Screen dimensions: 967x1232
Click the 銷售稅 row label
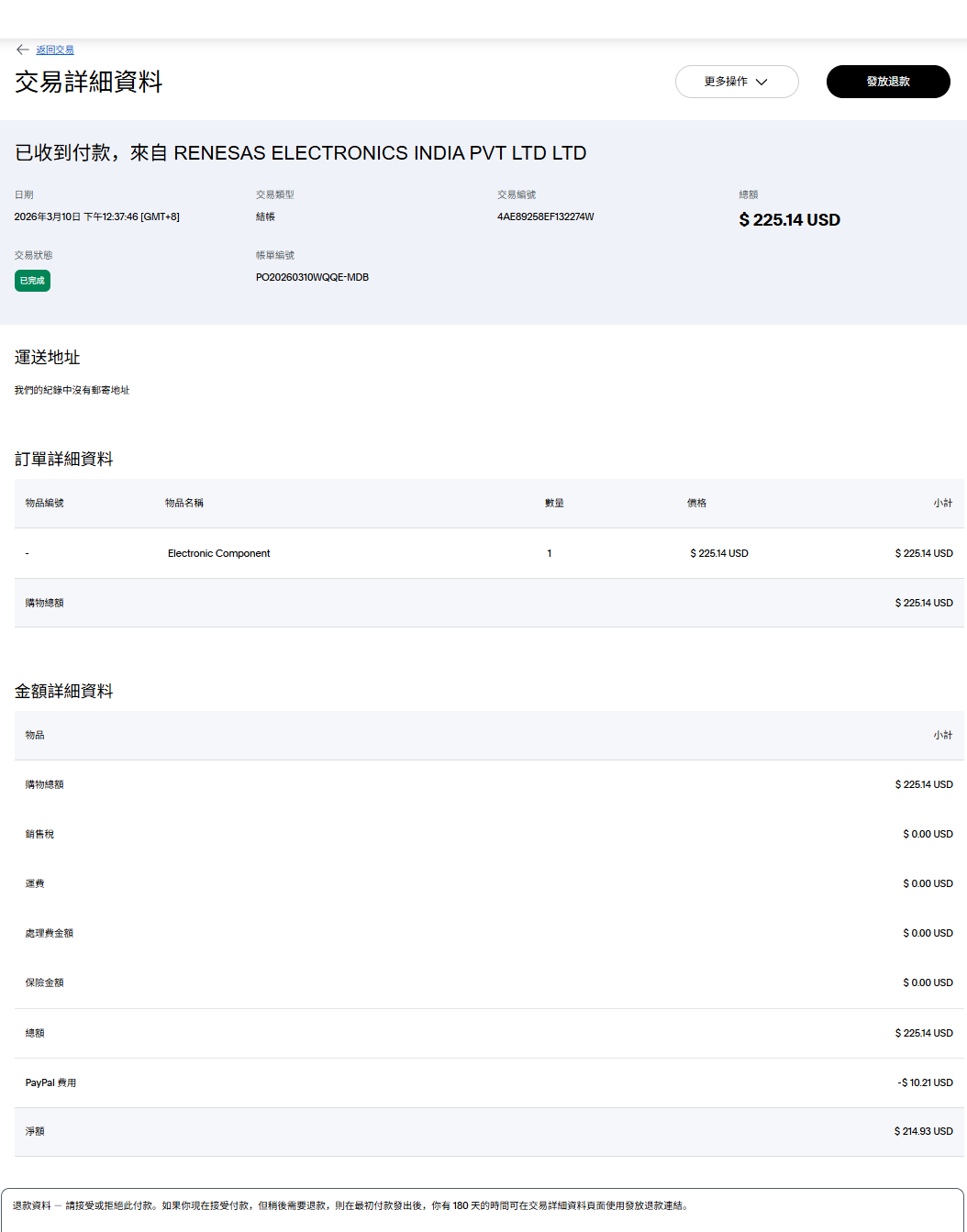pos(39,834)
